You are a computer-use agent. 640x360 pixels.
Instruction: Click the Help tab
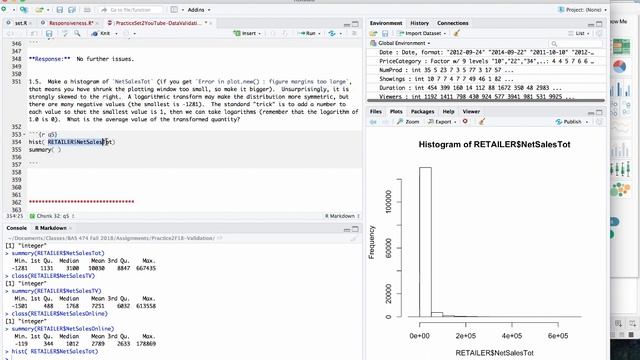pyautogui.click(x=448, y=111)
